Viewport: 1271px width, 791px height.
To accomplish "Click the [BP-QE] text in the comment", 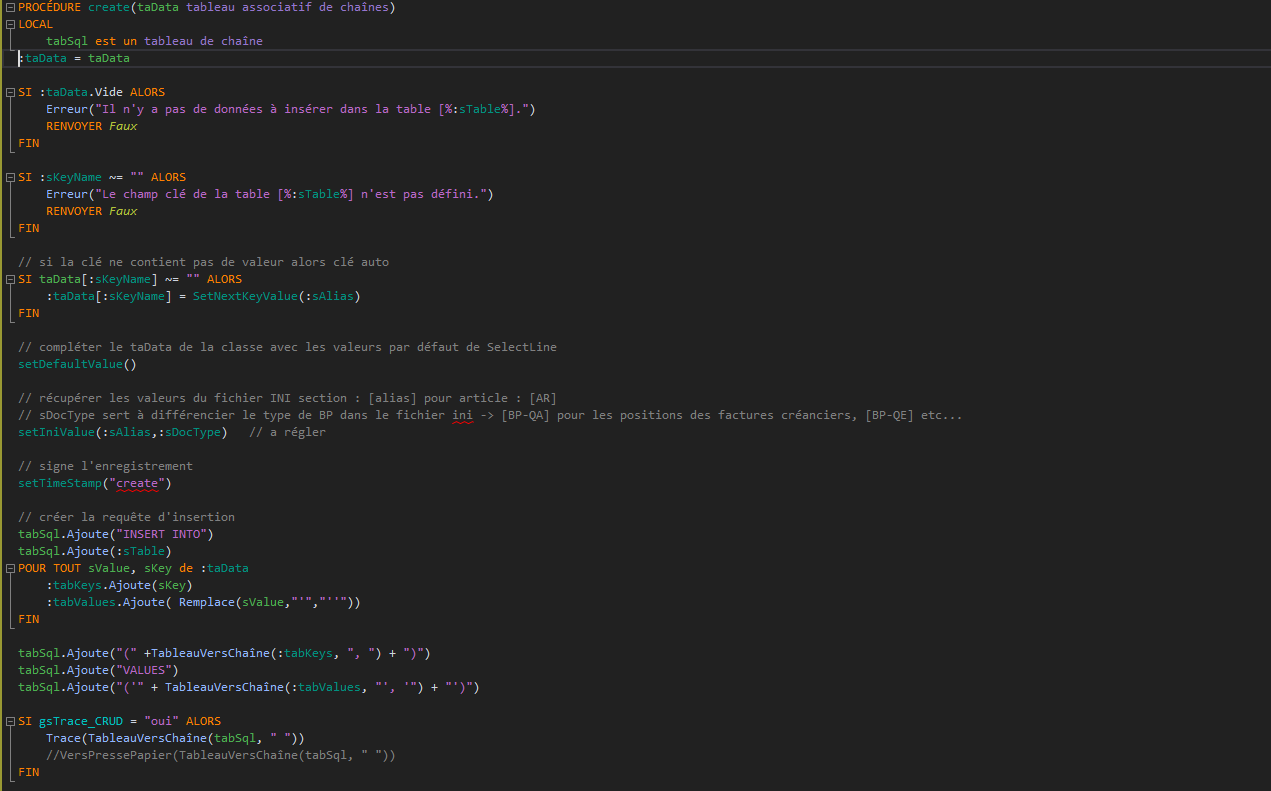I will click(x=889, y=415).
